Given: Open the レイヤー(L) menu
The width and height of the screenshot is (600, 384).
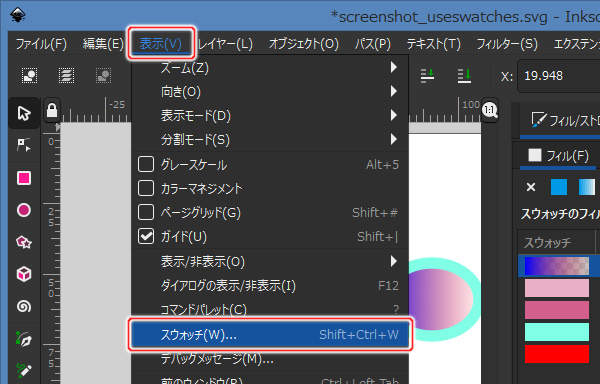Looking at the screenshot, I should (x=226, y=44).
